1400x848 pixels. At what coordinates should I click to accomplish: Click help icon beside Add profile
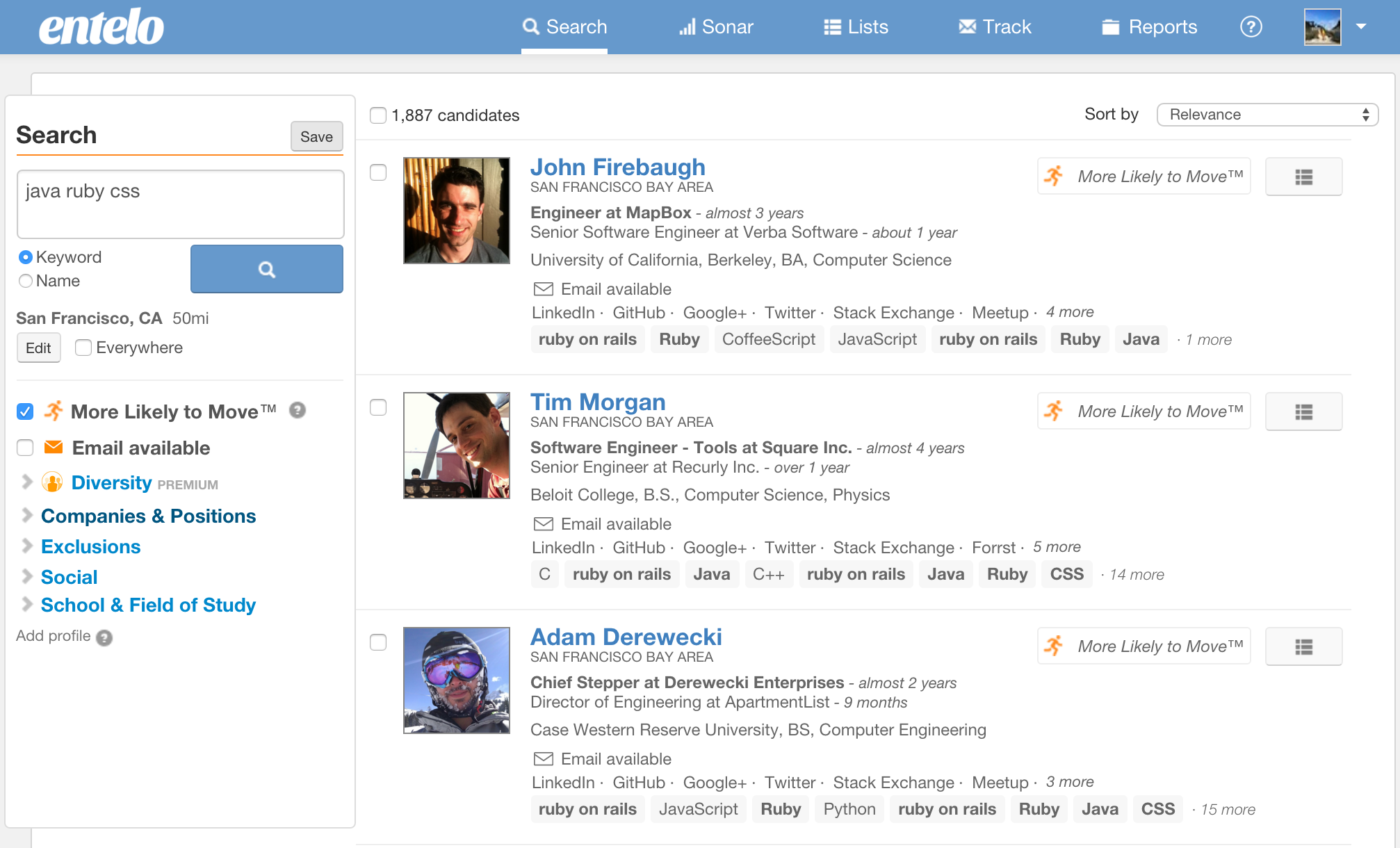pyautogui.click(x=104, y=637)
